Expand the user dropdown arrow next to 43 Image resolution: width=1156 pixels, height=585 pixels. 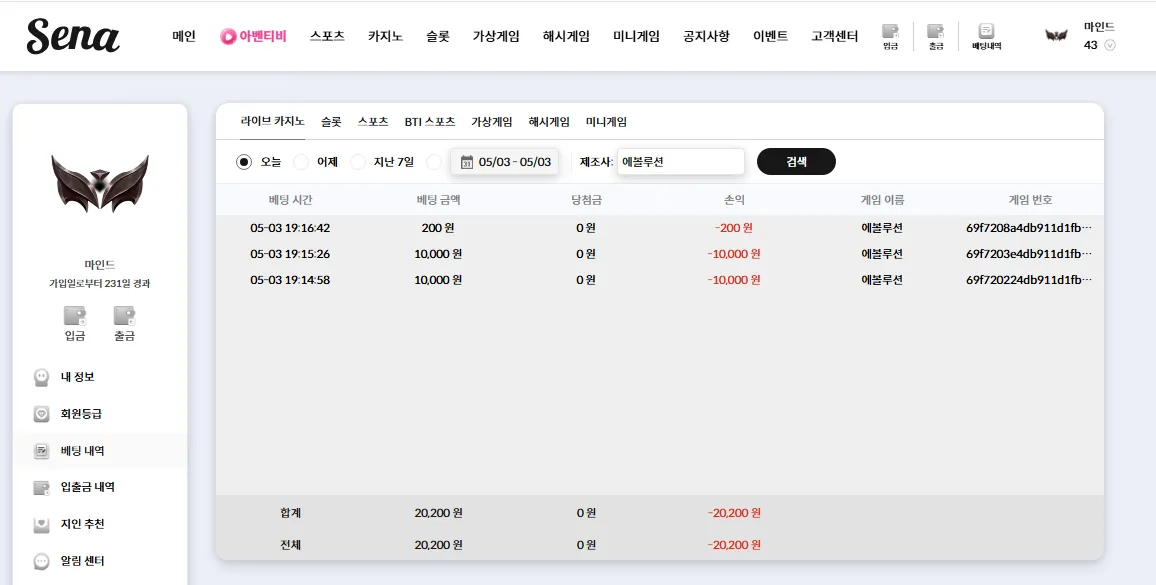pyautogui.click(x=1110, y=45)
